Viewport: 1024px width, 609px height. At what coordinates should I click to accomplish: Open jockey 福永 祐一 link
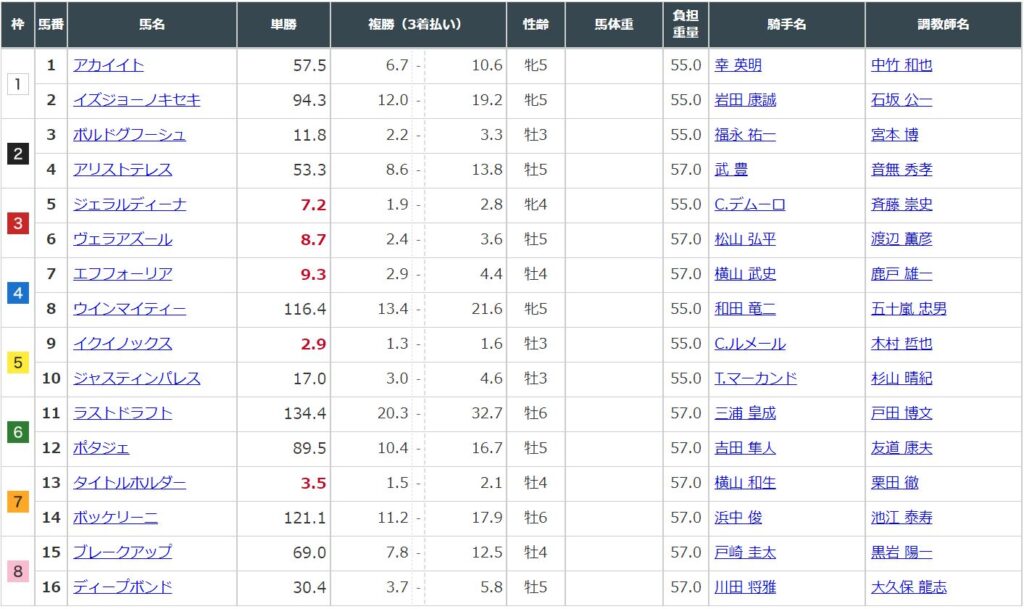click(745, 135)
